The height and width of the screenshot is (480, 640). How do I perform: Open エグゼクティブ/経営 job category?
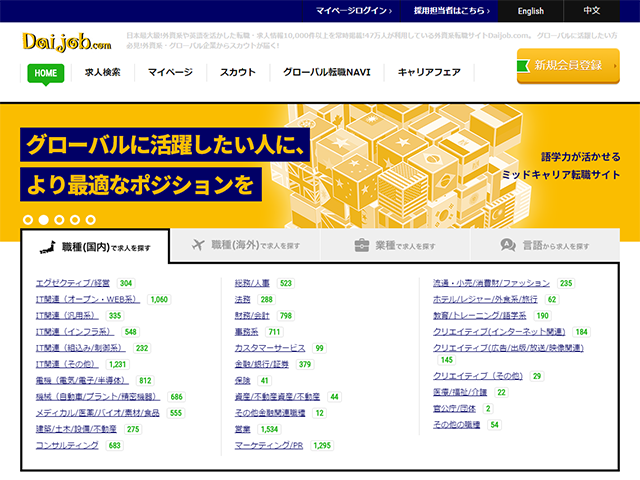(73, 283)
